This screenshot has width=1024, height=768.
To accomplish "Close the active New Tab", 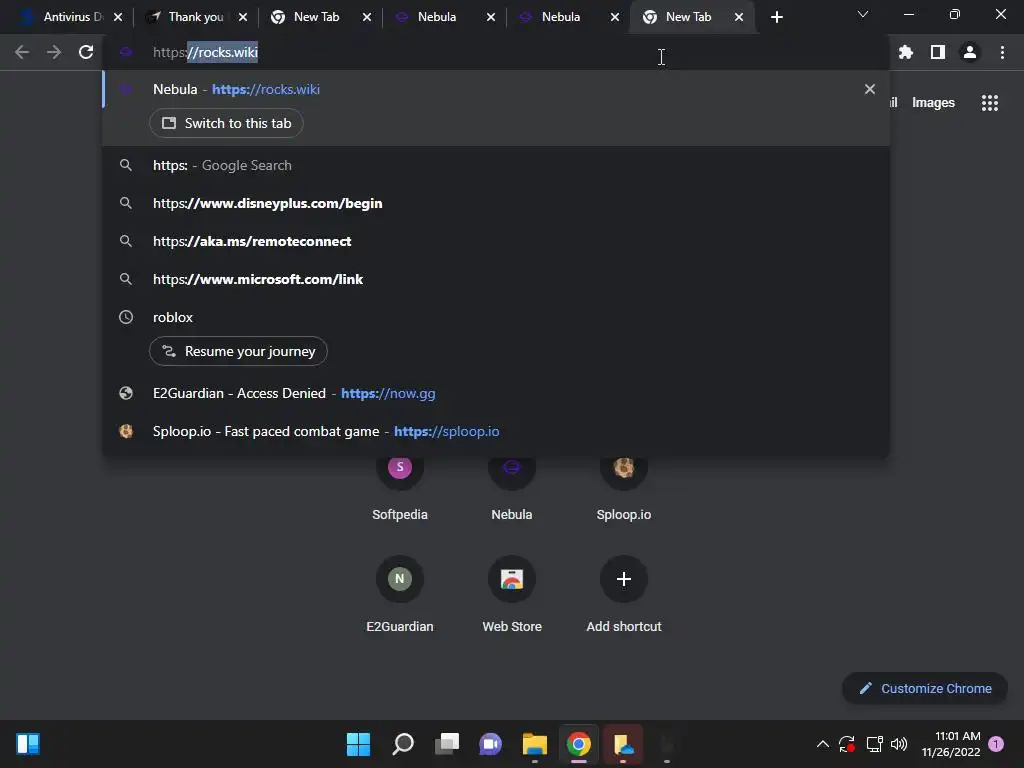I will click(739, 17).
